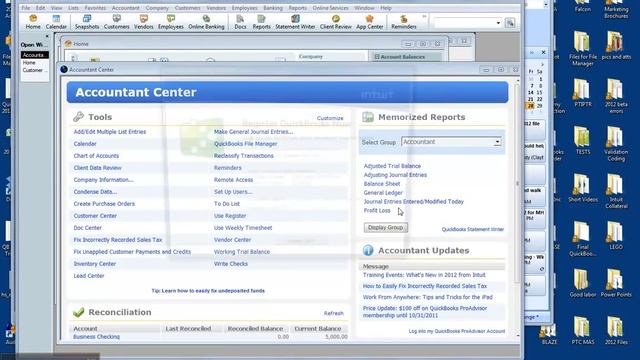Select date 28 in side calendar
The image size is (640, 360).
click(x=531, y=106)
